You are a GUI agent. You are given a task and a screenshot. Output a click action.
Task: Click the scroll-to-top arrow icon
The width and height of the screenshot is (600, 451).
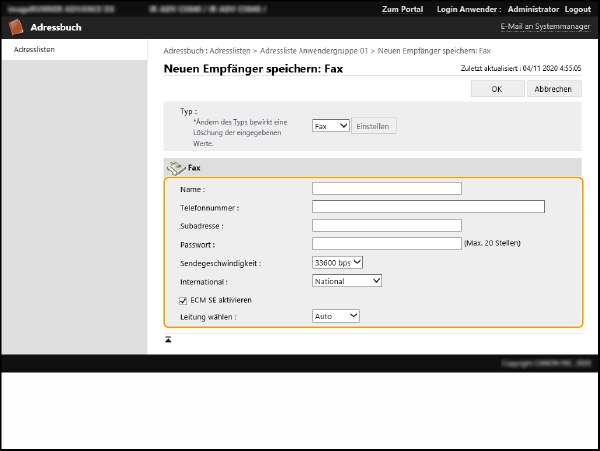pos(169,340)
